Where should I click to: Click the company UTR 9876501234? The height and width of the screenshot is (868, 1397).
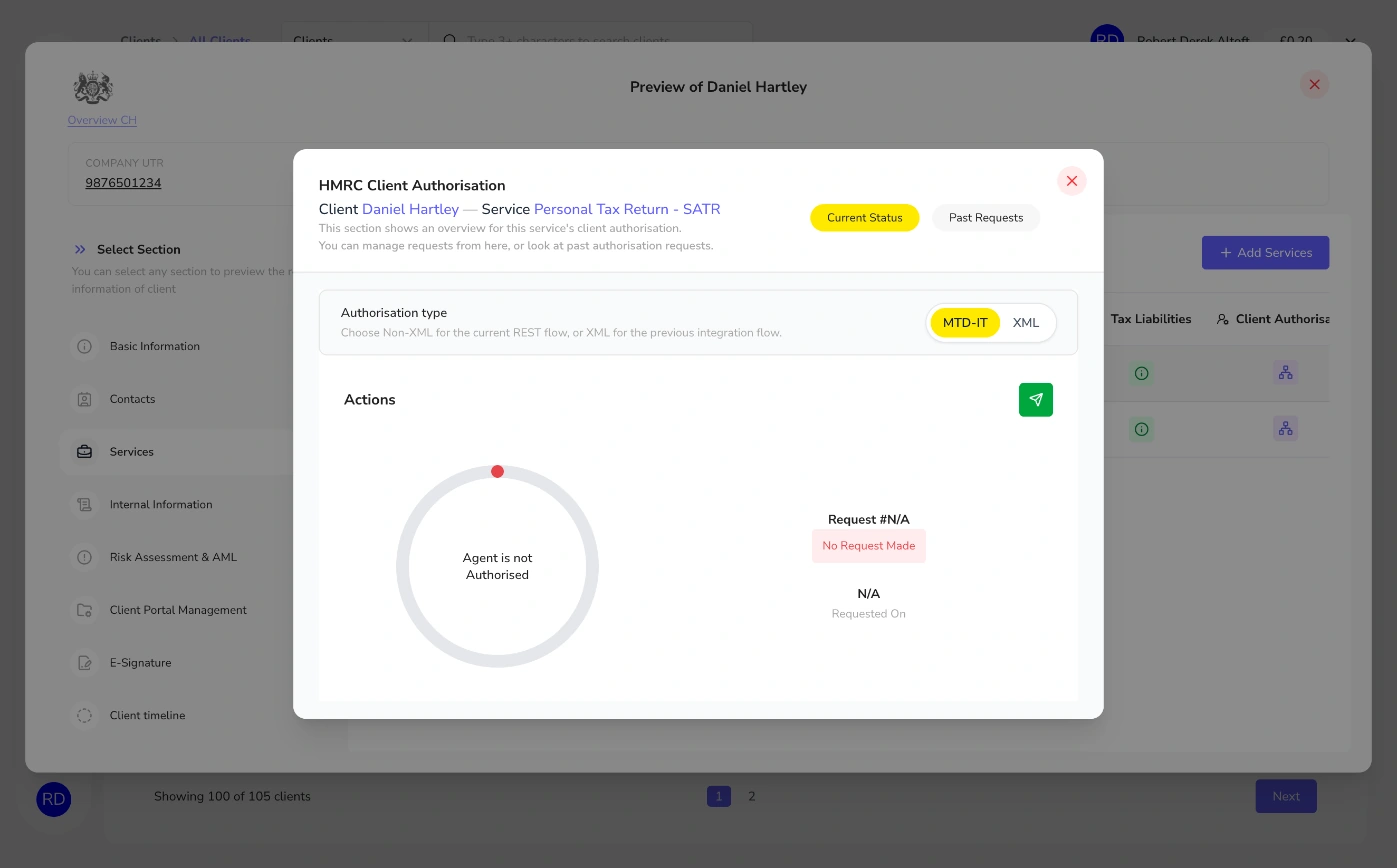click(x=123, y=183)
